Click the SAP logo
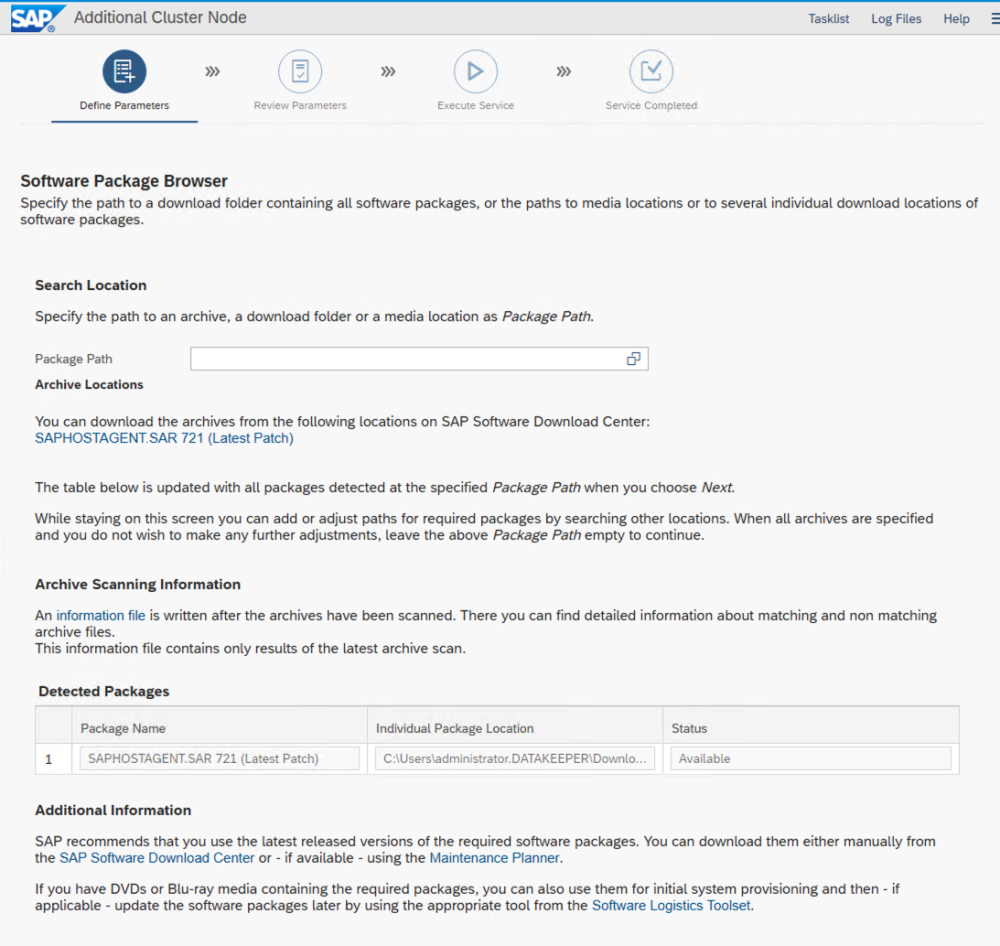 click(37, 18)
